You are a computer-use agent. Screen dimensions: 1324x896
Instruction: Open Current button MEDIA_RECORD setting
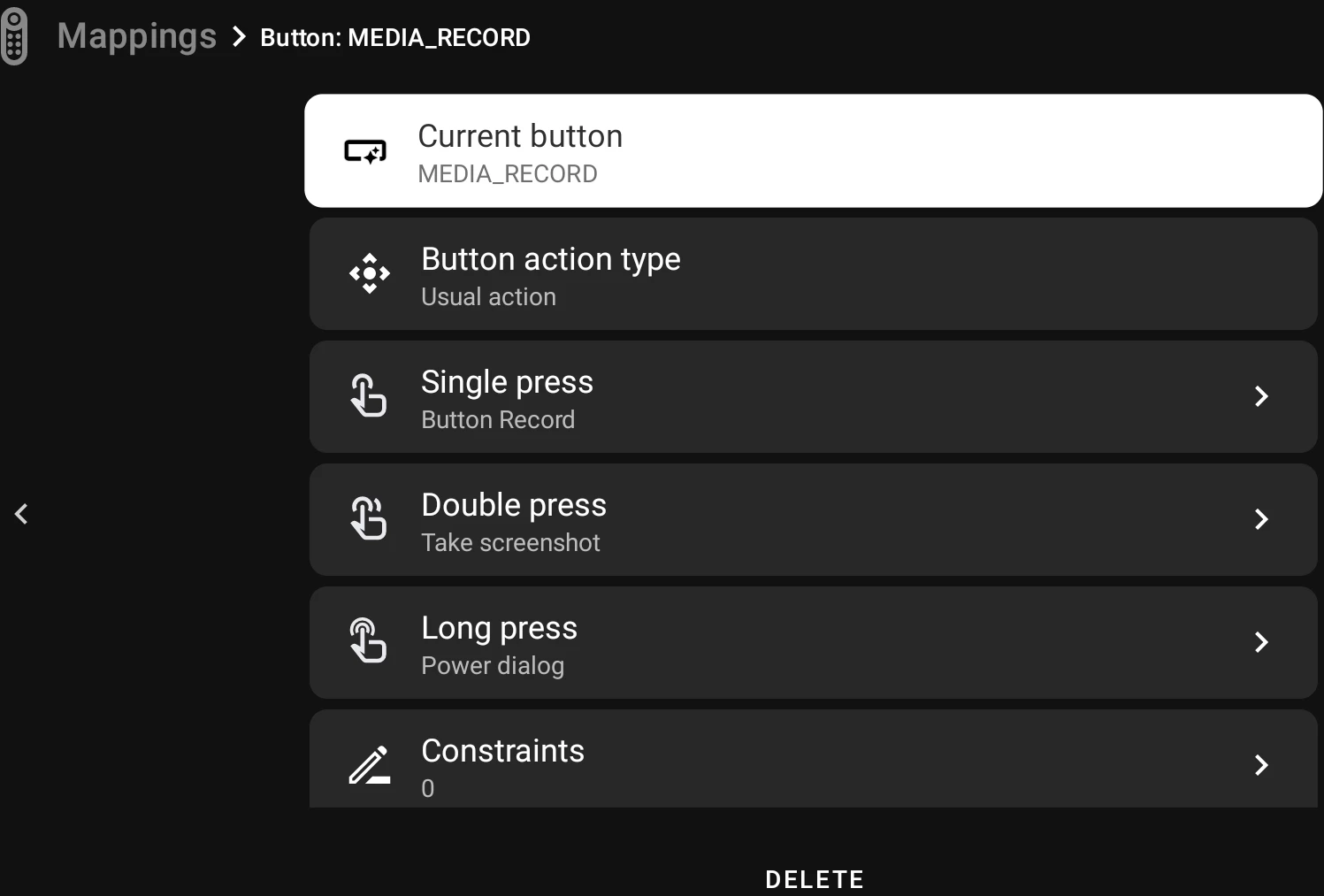tap(814, 151)
